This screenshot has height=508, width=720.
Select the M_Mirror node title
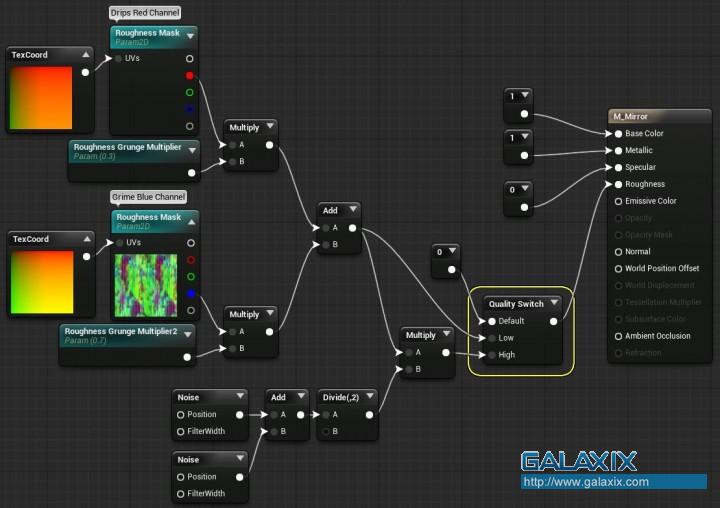630,116
